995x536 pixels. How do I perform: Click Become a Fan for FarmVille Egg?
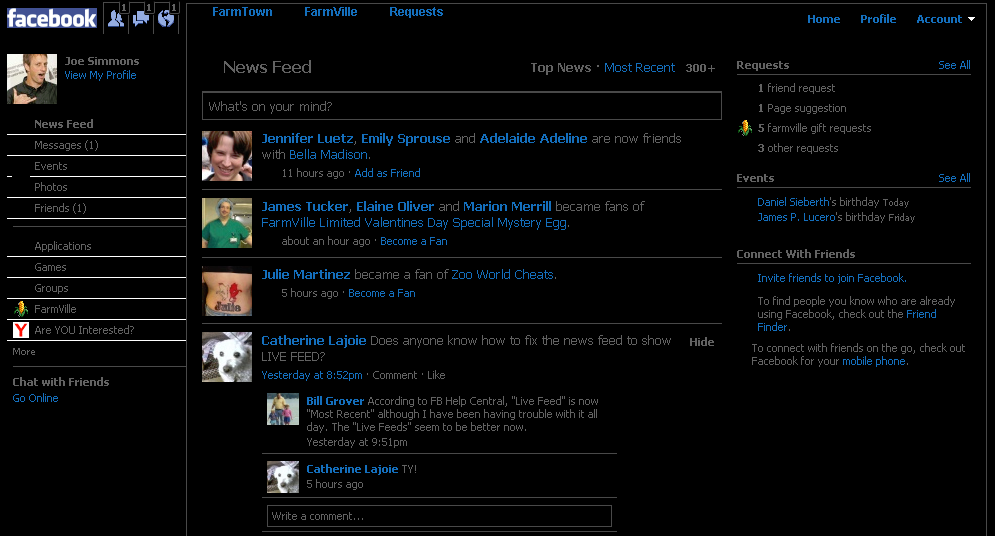point(414,241)
